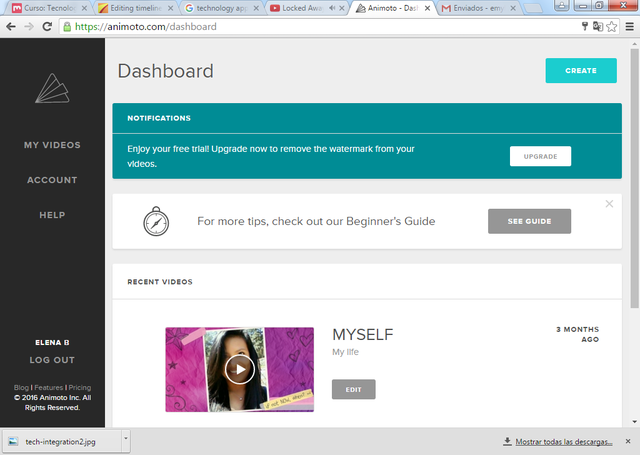
Task: Close the Editing timeline tab
Action: (171, 8)
